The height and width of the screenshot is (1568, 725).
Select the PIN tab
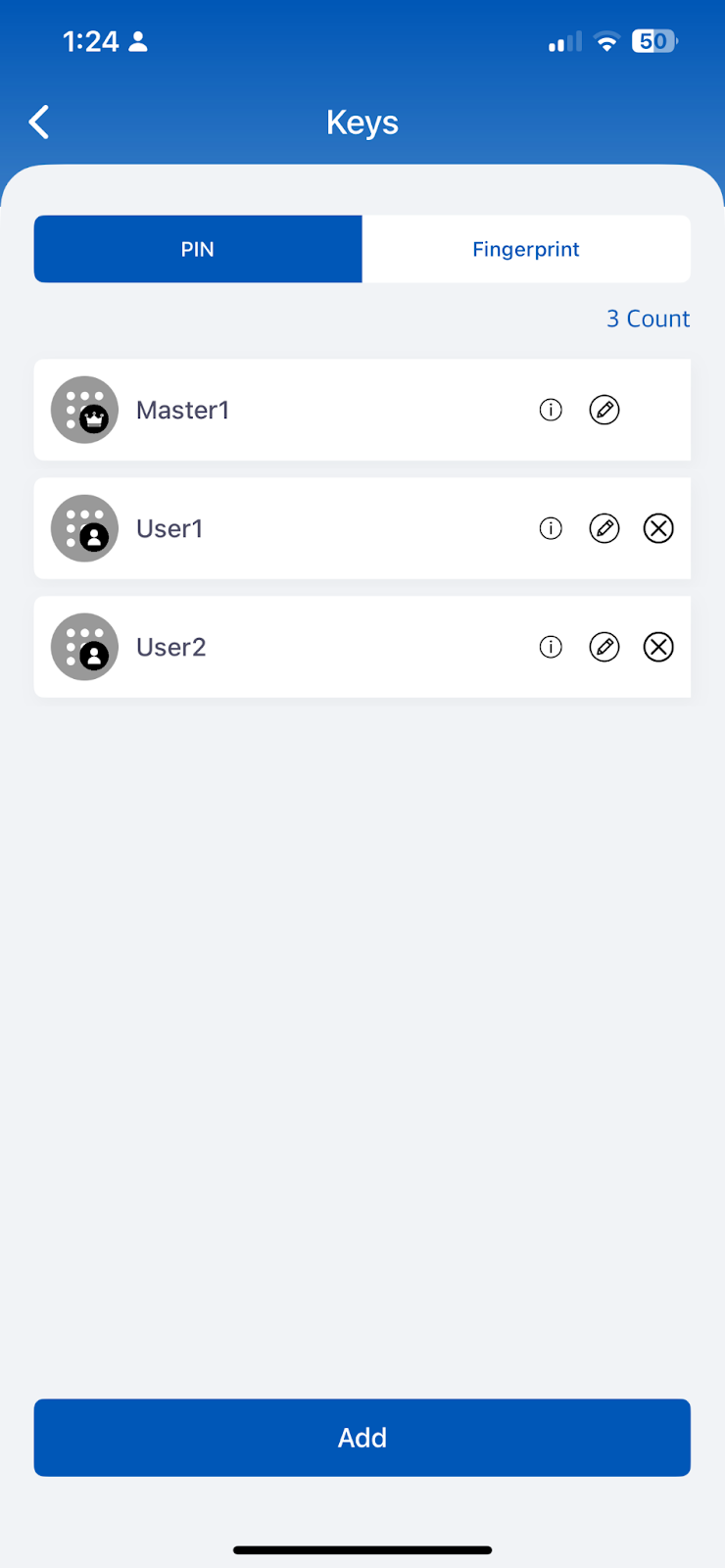click(x=198, y=249)
